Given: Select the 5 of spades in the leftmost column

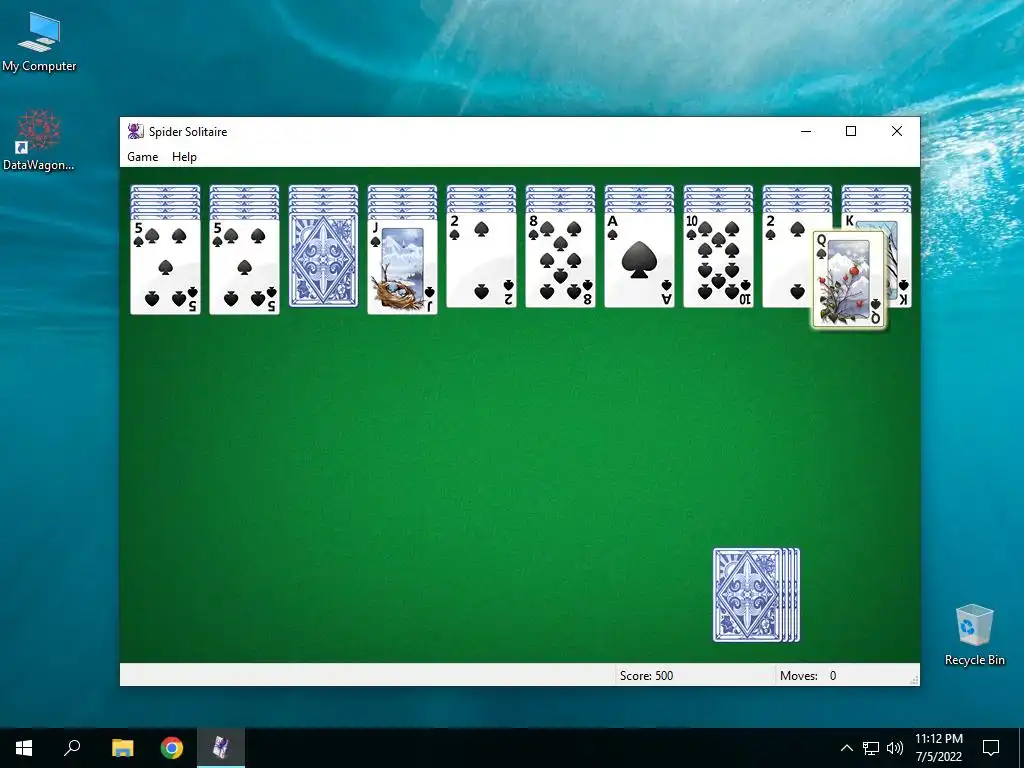Looking at the screenshot, I should (165, 266).
